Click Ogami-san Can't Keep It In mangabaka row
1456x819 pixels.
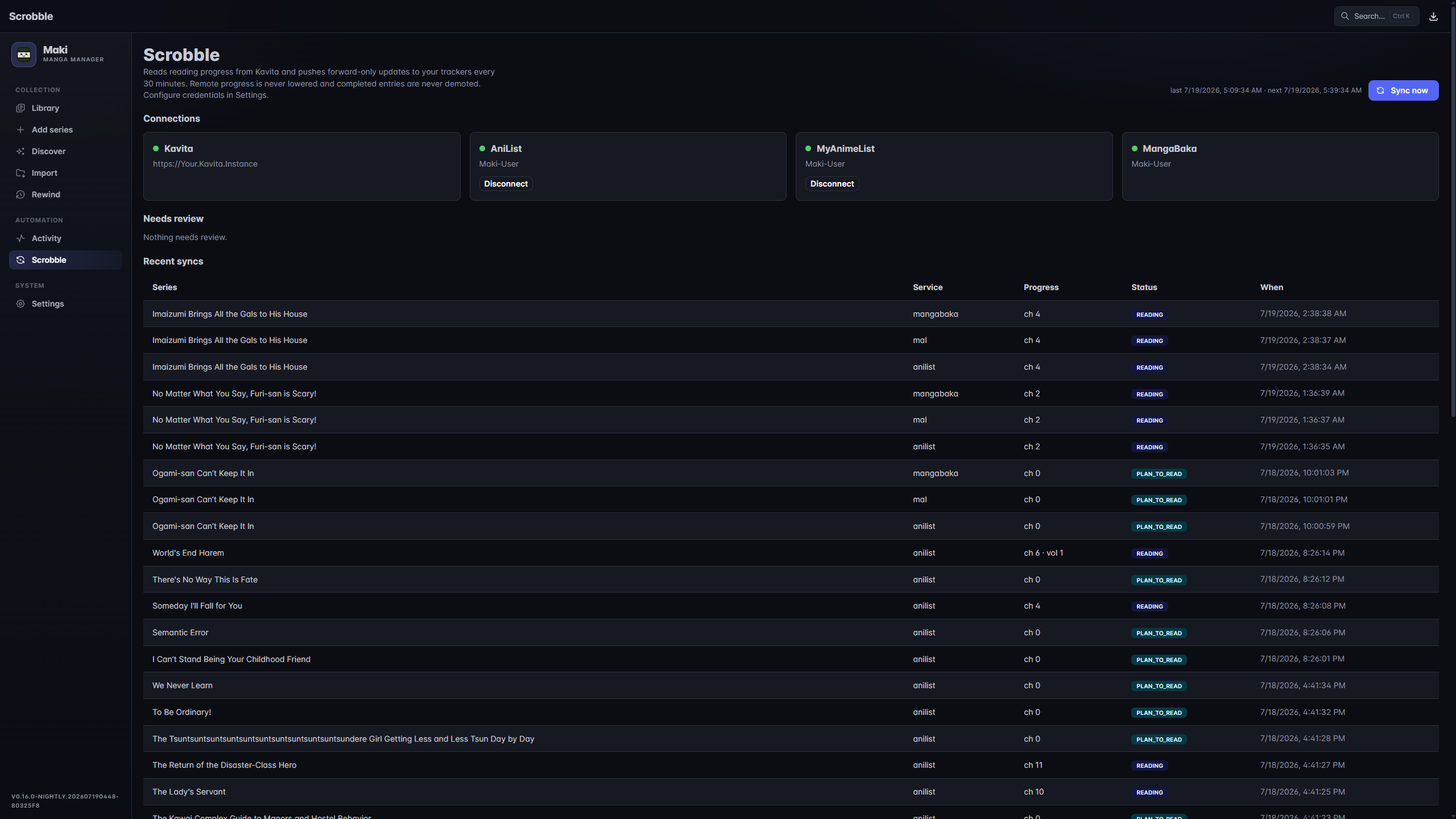[x=791, y=473]
